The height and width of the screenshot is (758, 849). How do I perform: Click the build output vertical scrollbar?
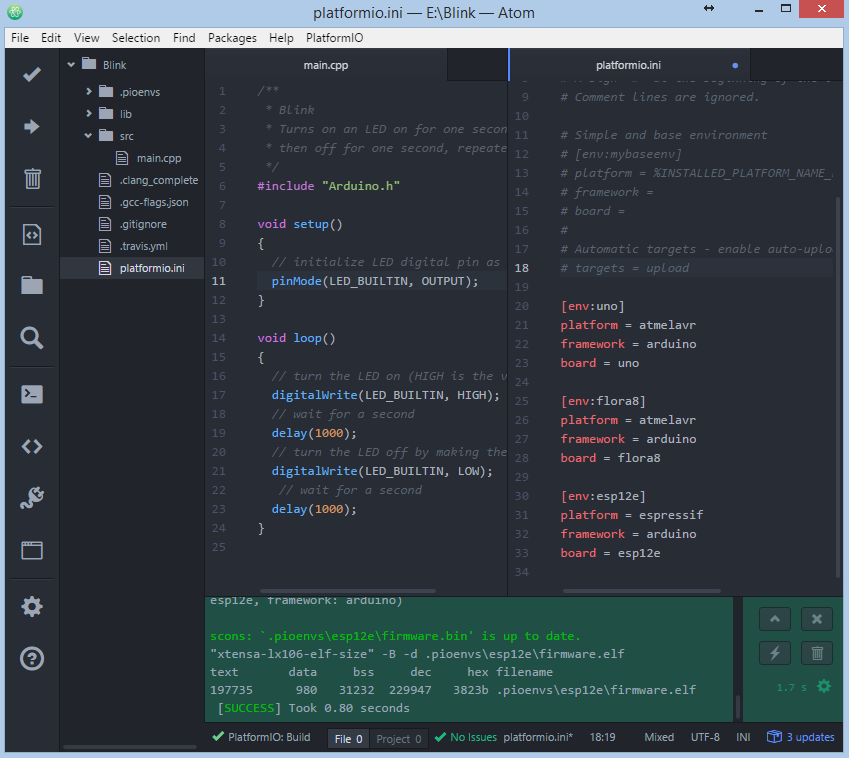point(737,706)
